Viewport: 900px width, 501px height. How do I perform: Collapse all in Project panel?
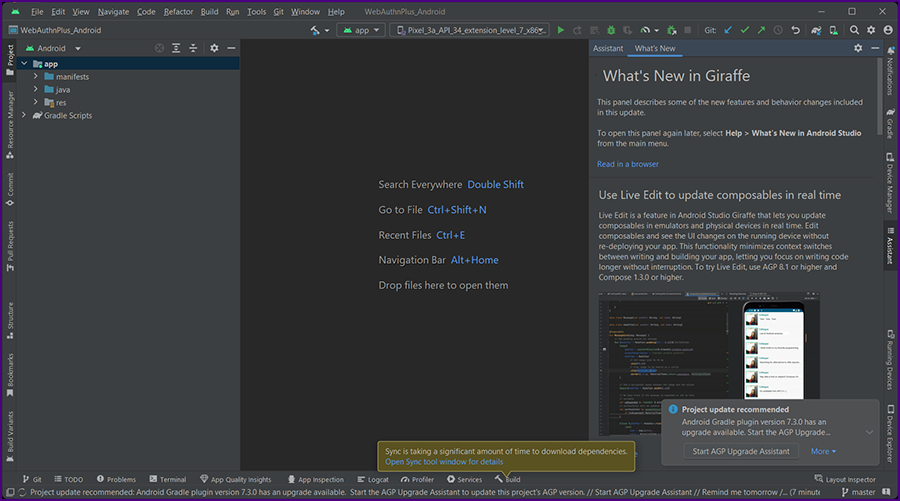point(195,48)
